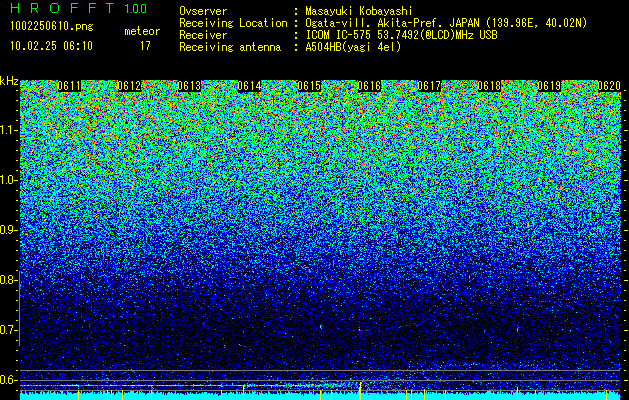The image size is (629, 400).
Task: Click the Receiving antenna label
Action: point(230,47)
